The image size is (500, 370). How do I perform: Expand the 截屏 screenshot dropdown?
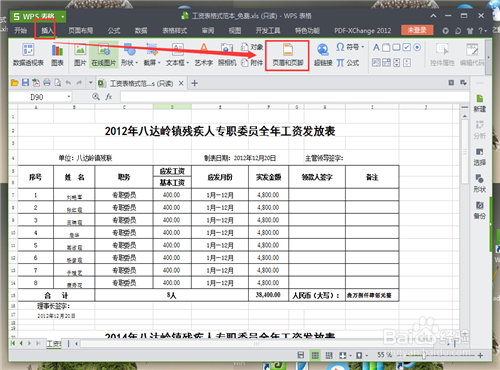[159, 63]
